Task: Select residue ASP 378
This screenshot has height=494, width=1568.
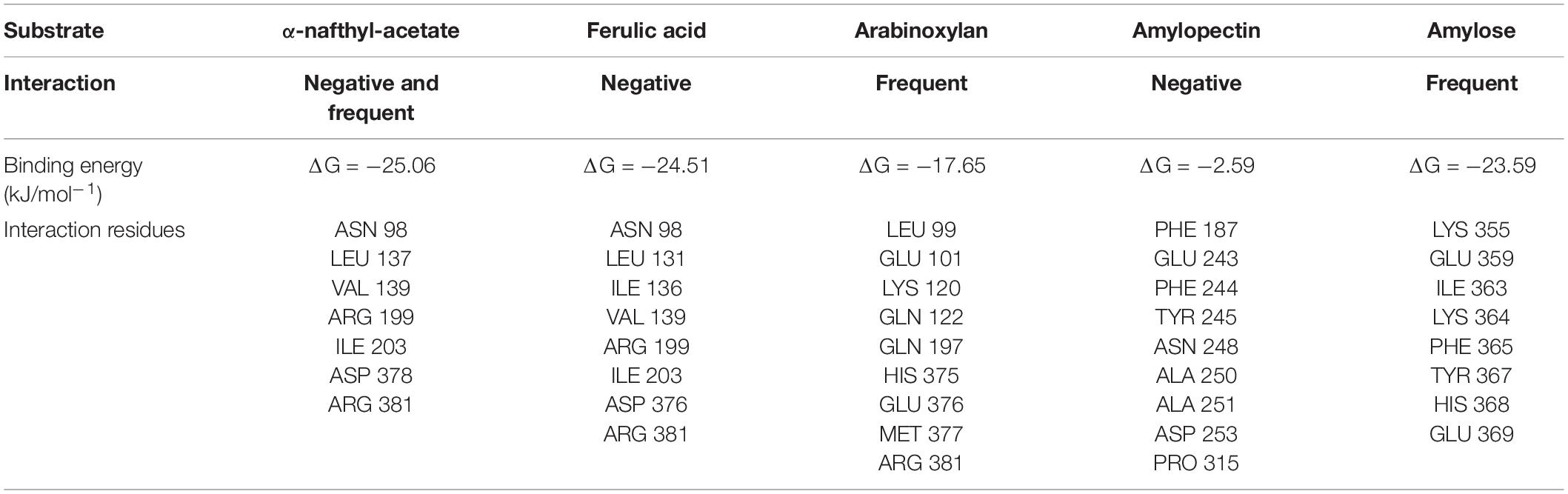Action: 370,375
